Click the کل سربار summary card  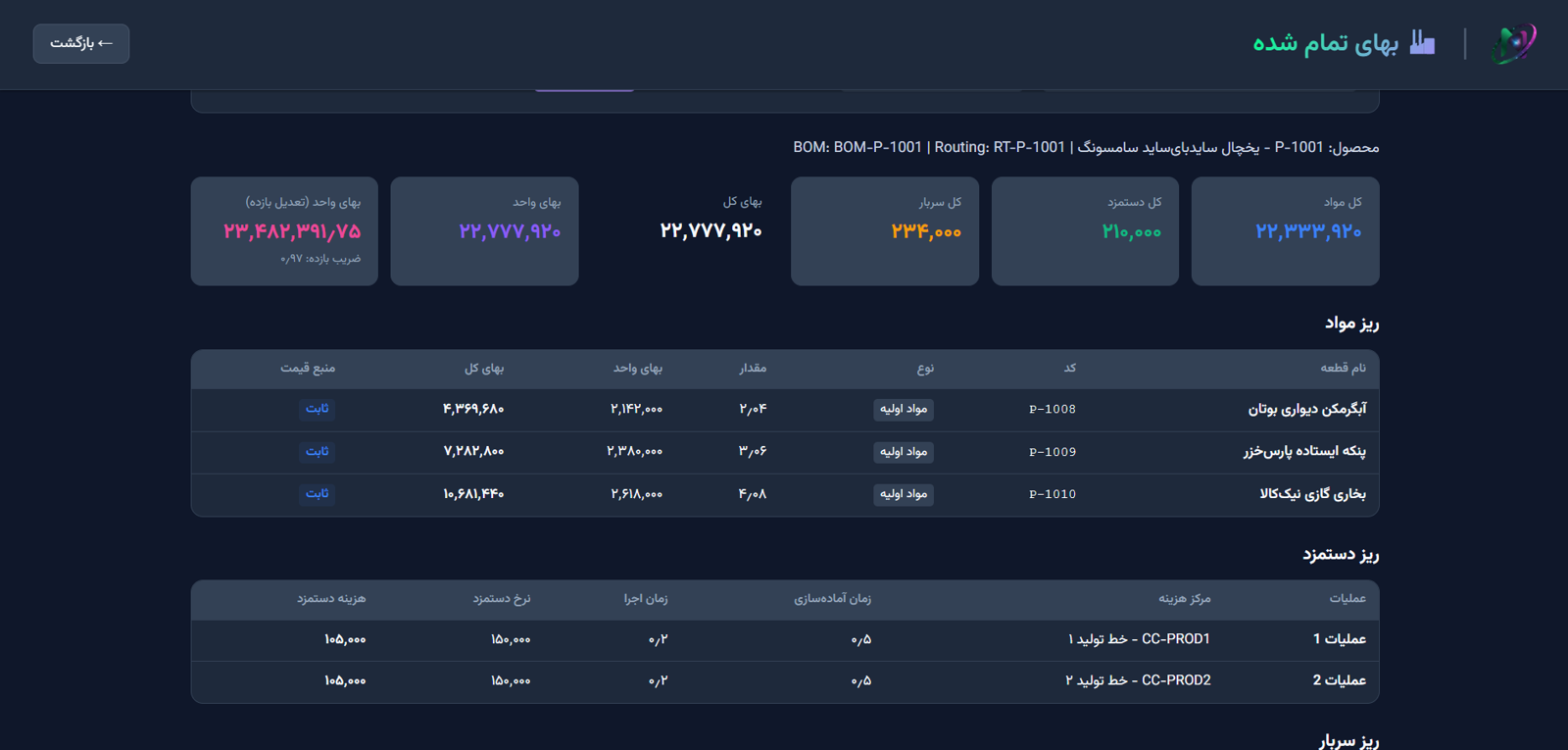(x=885, y=231)
